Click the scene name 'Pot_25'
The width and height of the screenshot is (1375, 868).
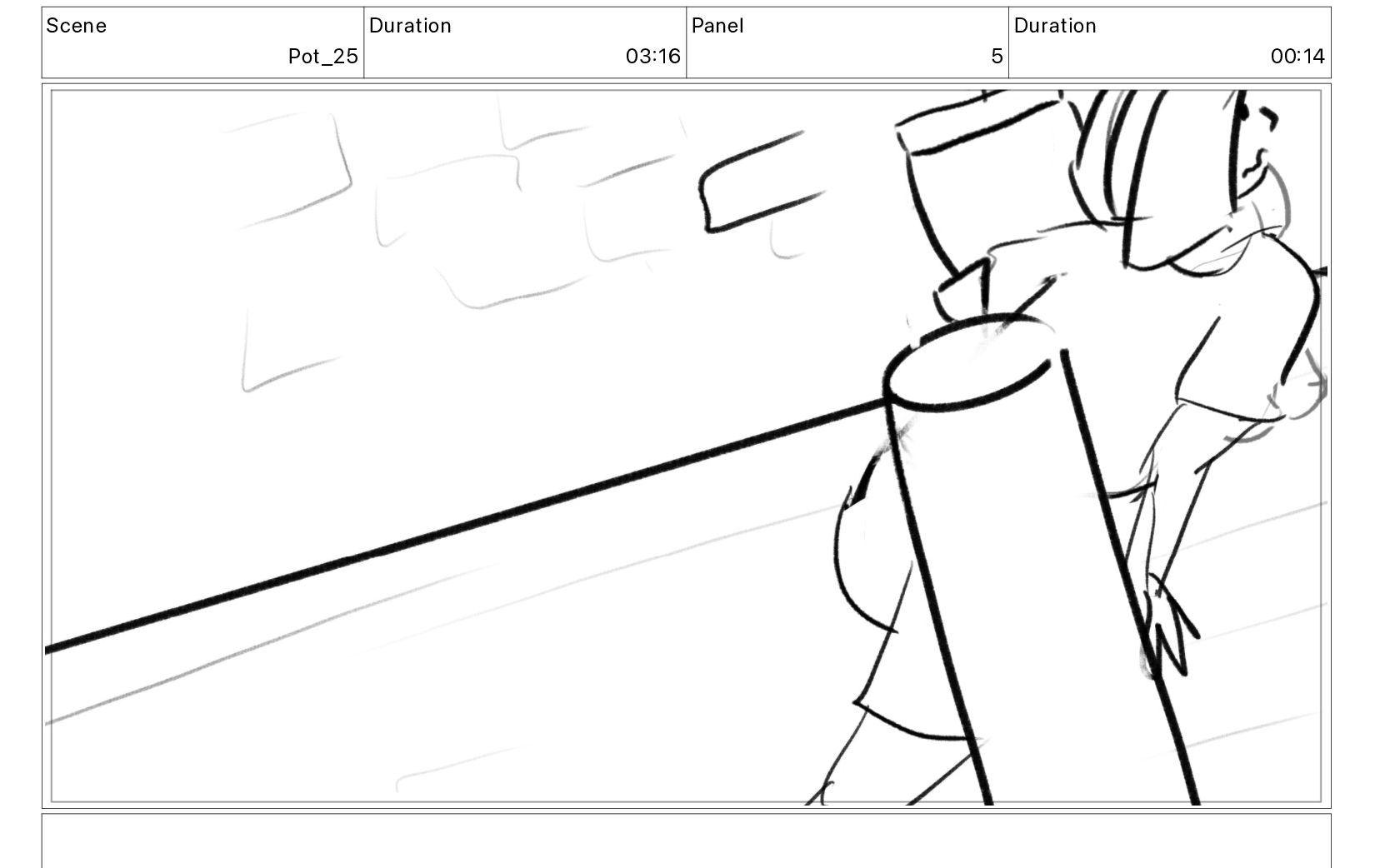322,57
